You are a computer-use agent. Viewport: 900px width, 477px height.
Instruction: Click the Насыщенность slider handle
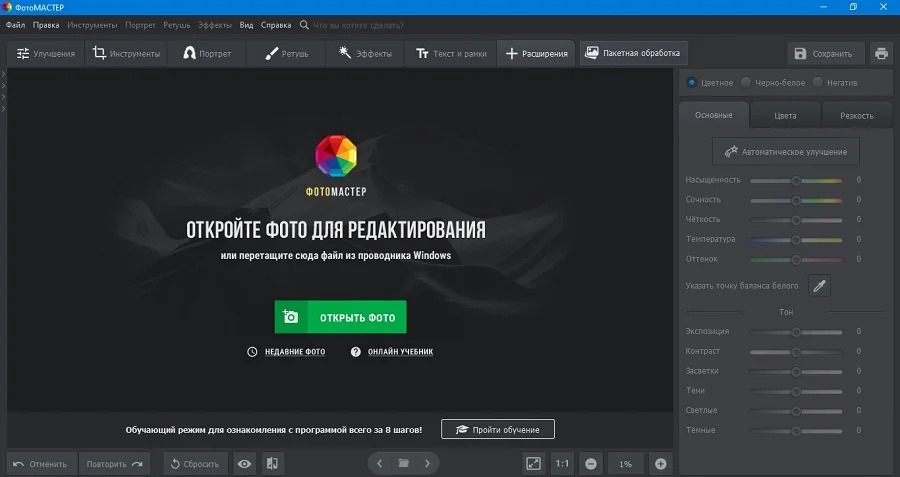796,181
